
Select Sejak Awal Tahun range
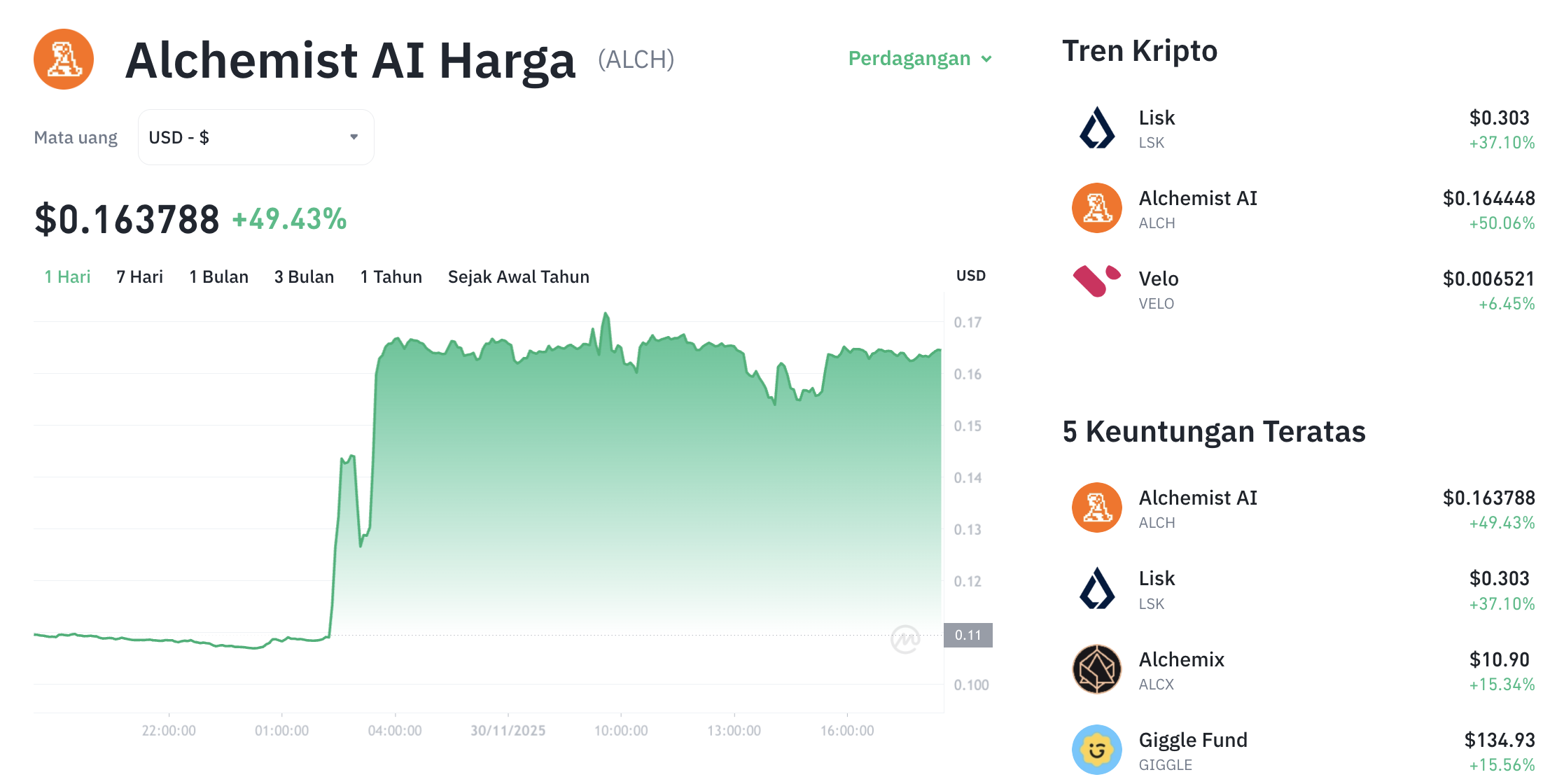518,276
